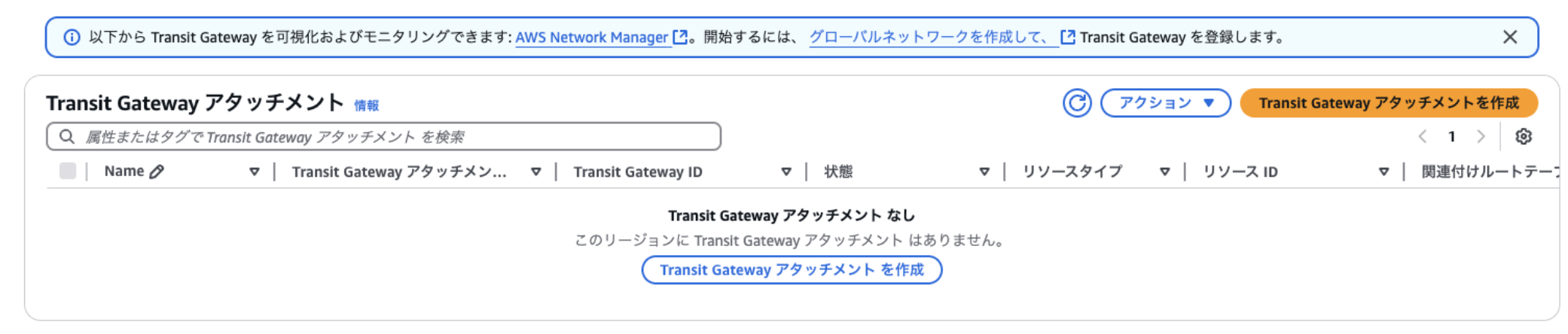Go to previous page arrow
The image size is (1568, 334).
pyautogui.click(x=1423, y=136)
